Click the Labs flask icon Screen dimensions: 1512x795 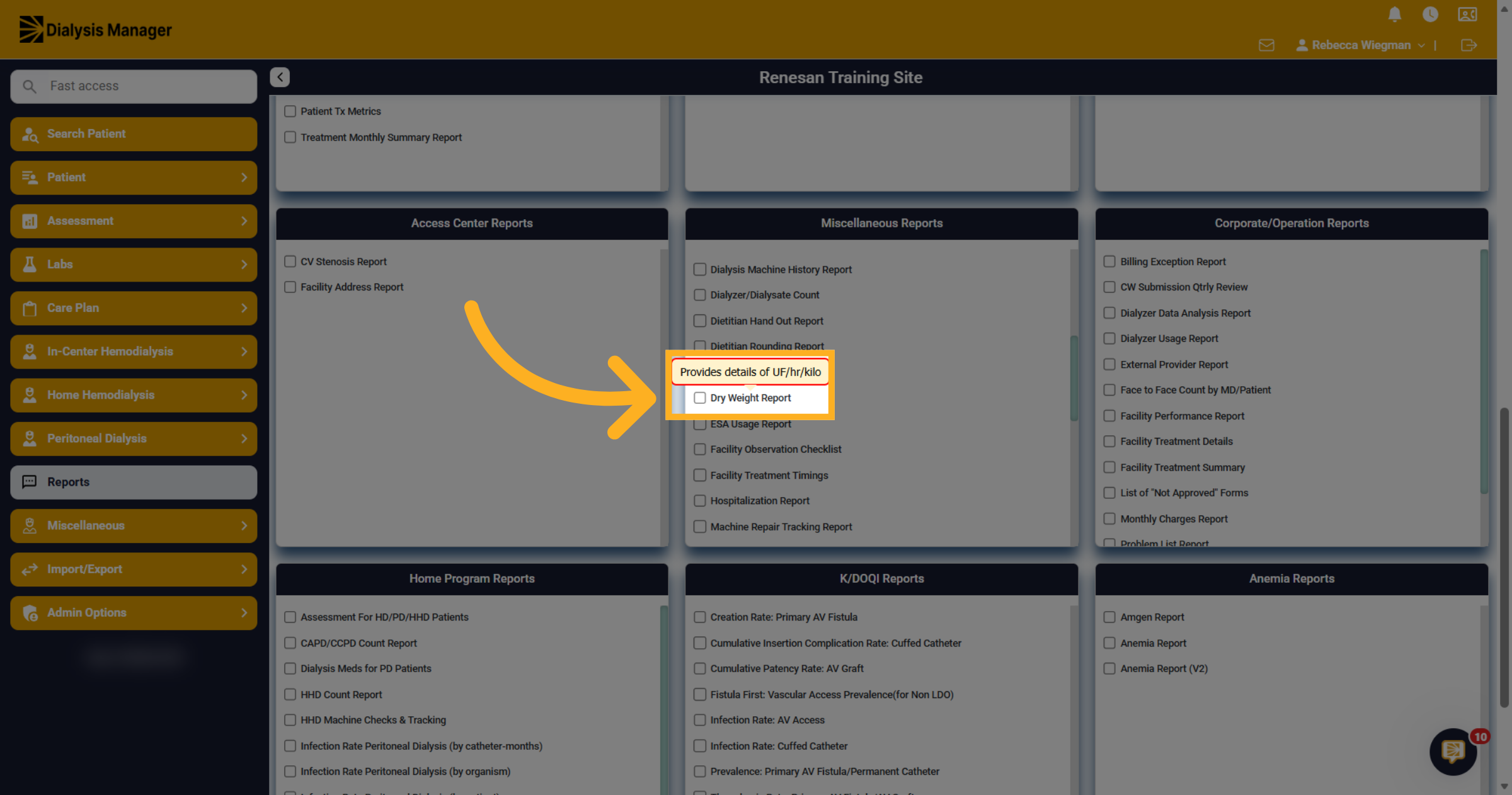[x=30, y=265]
